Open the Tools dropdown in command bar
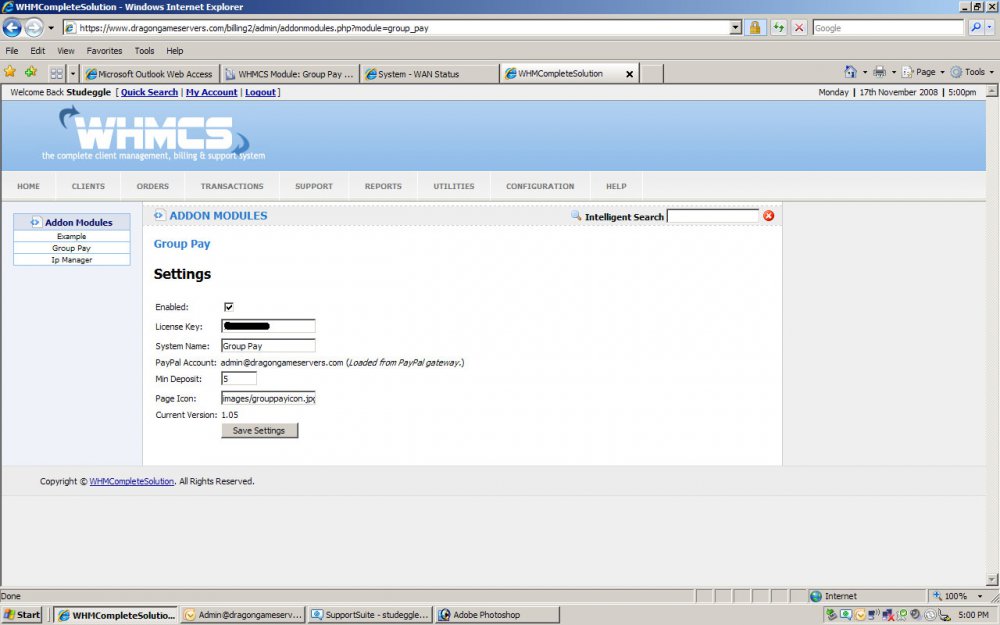This screenshot has height=625, width=1000. point(969,72)
